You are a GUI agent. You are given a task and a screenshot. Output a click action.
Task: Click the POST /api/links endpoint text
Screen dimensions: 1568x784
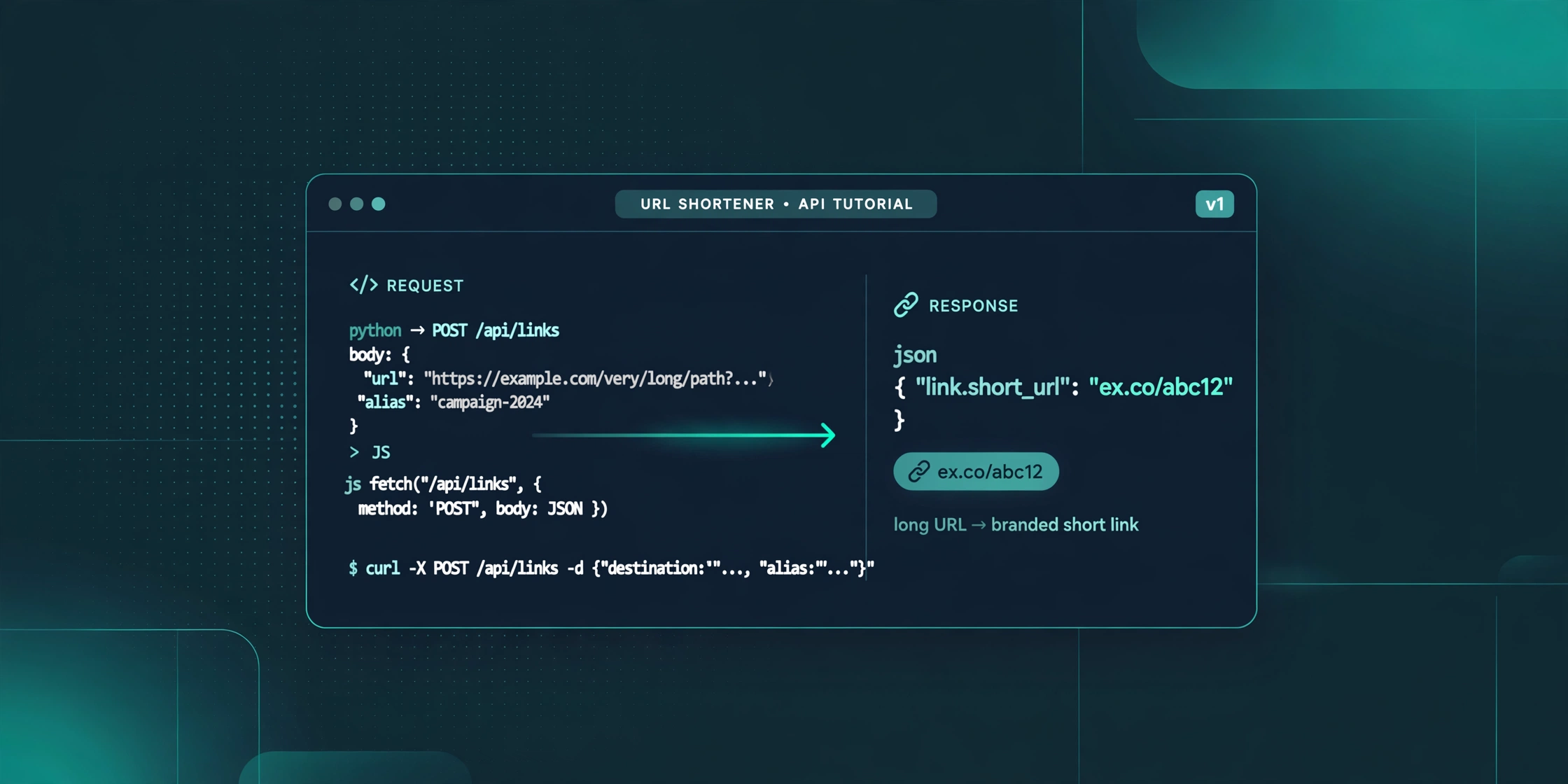(496, 330)
